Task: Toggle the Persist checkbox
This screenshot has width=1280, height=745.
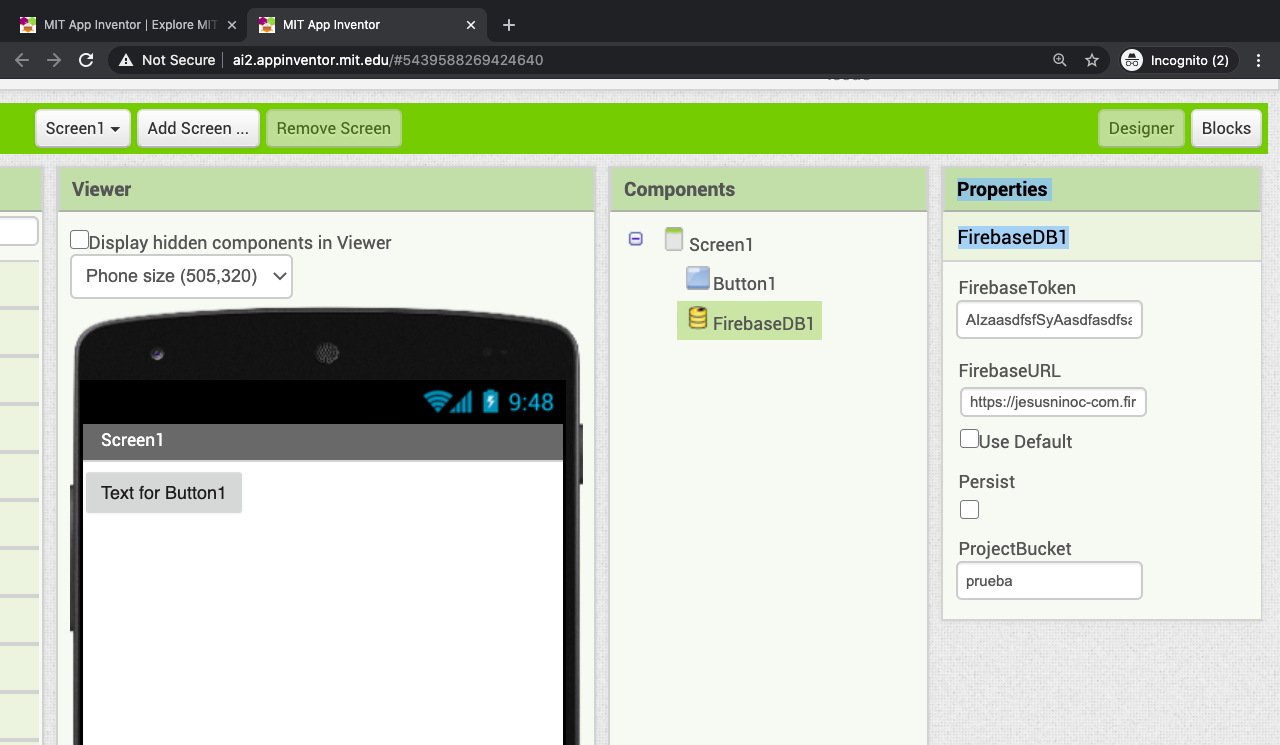Action: [969, 509]
